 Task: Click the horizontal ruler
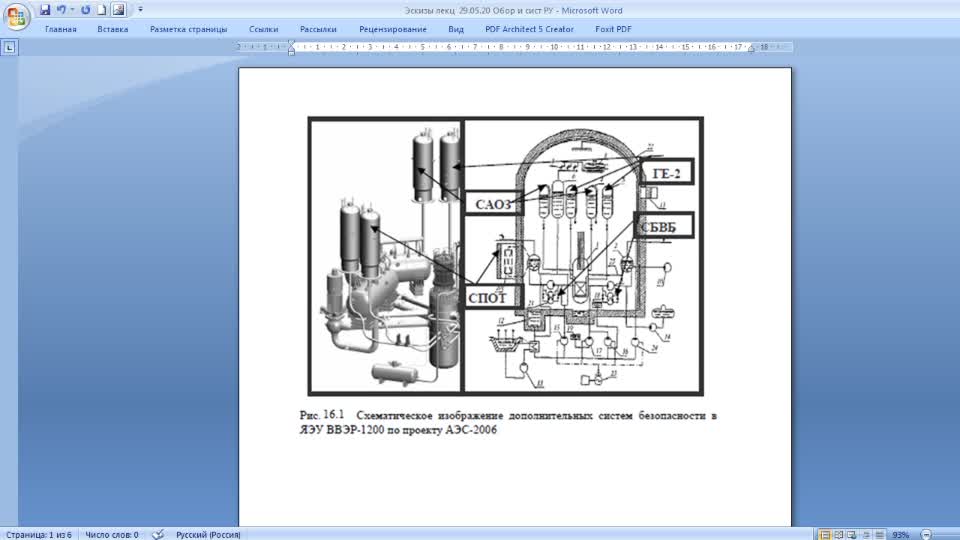point(515,47)
